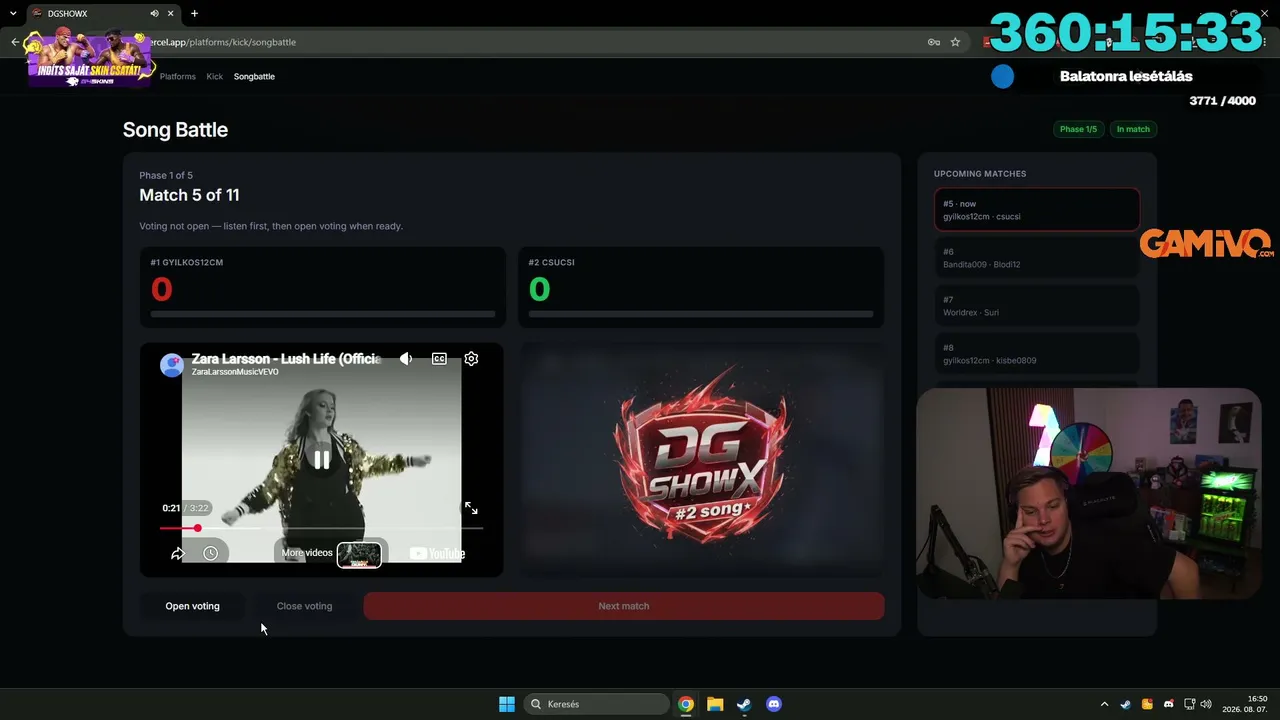
Task: Select the #1 GYILKOS12CM score card
Action: coord(322,287)
